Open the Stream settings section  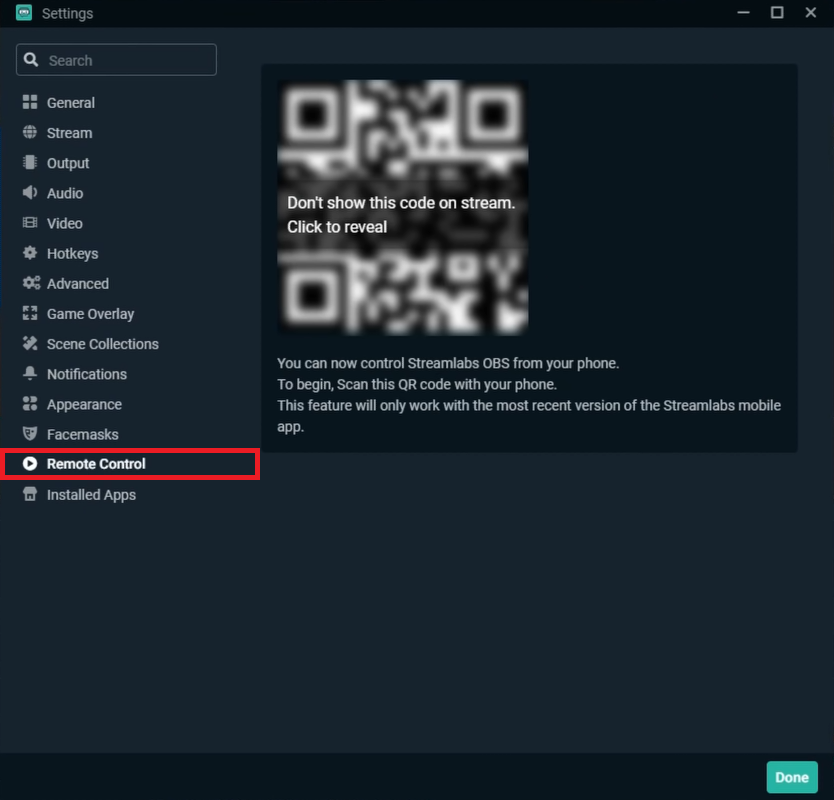70,133
